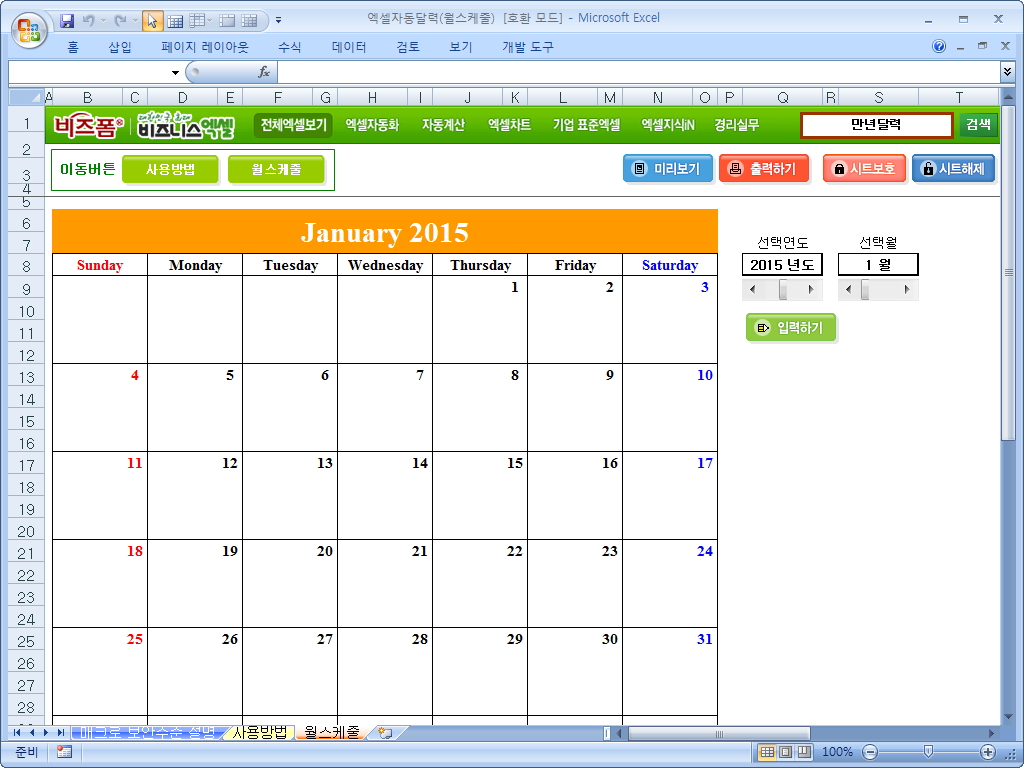Open the Redo history dropdown arrow
1024x768 pixels.
(135, 21)
